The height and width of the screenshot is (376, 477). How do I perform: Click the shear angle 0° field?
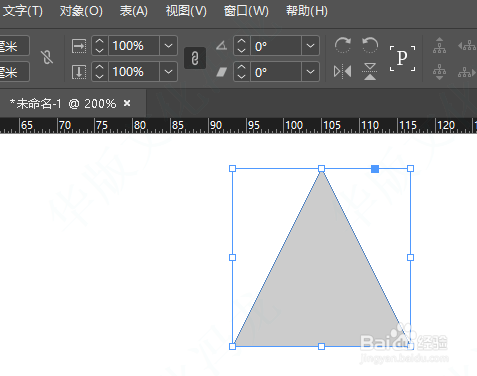click(276, 72)
